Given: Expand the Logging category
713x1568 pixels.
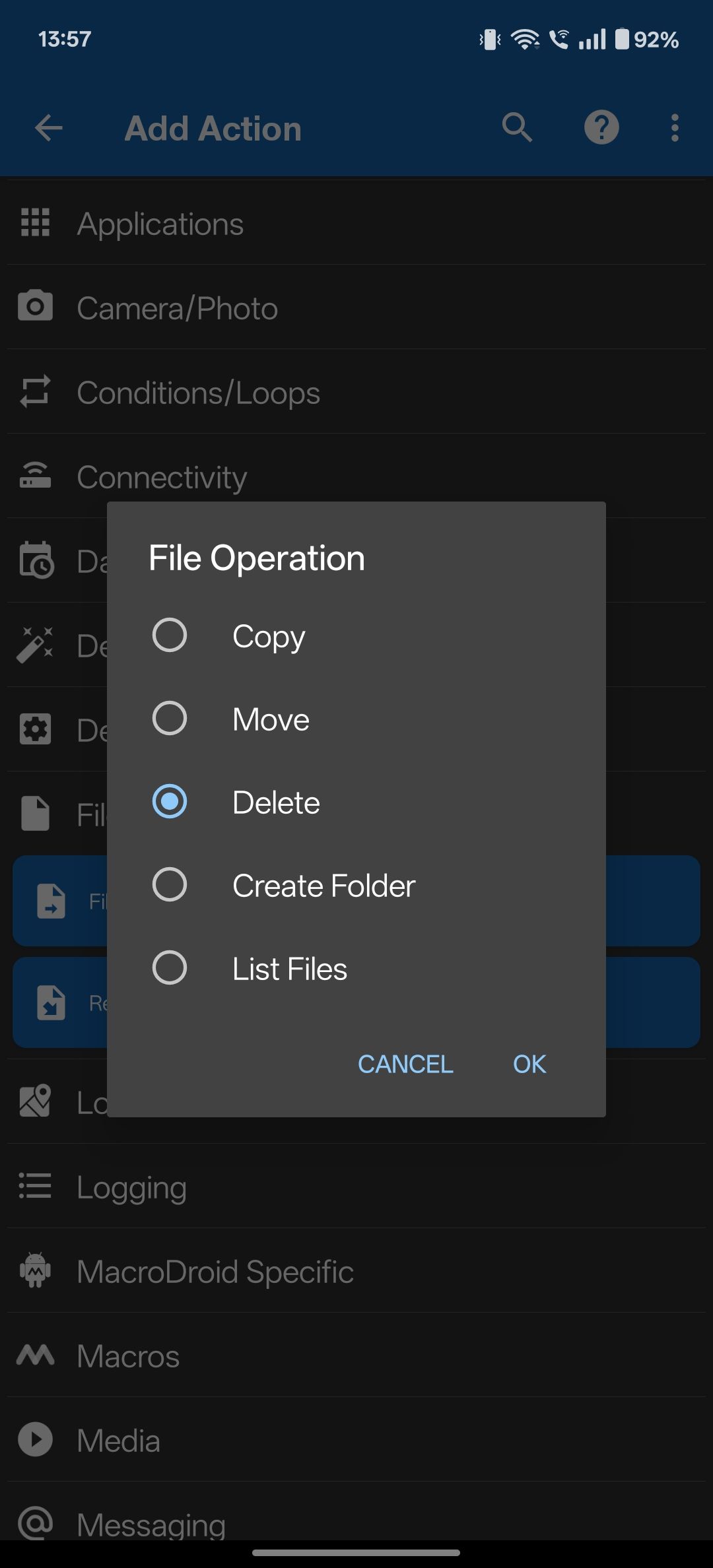Looking at the screenshot, I should pyautogui.click(x=356, y=1186).
